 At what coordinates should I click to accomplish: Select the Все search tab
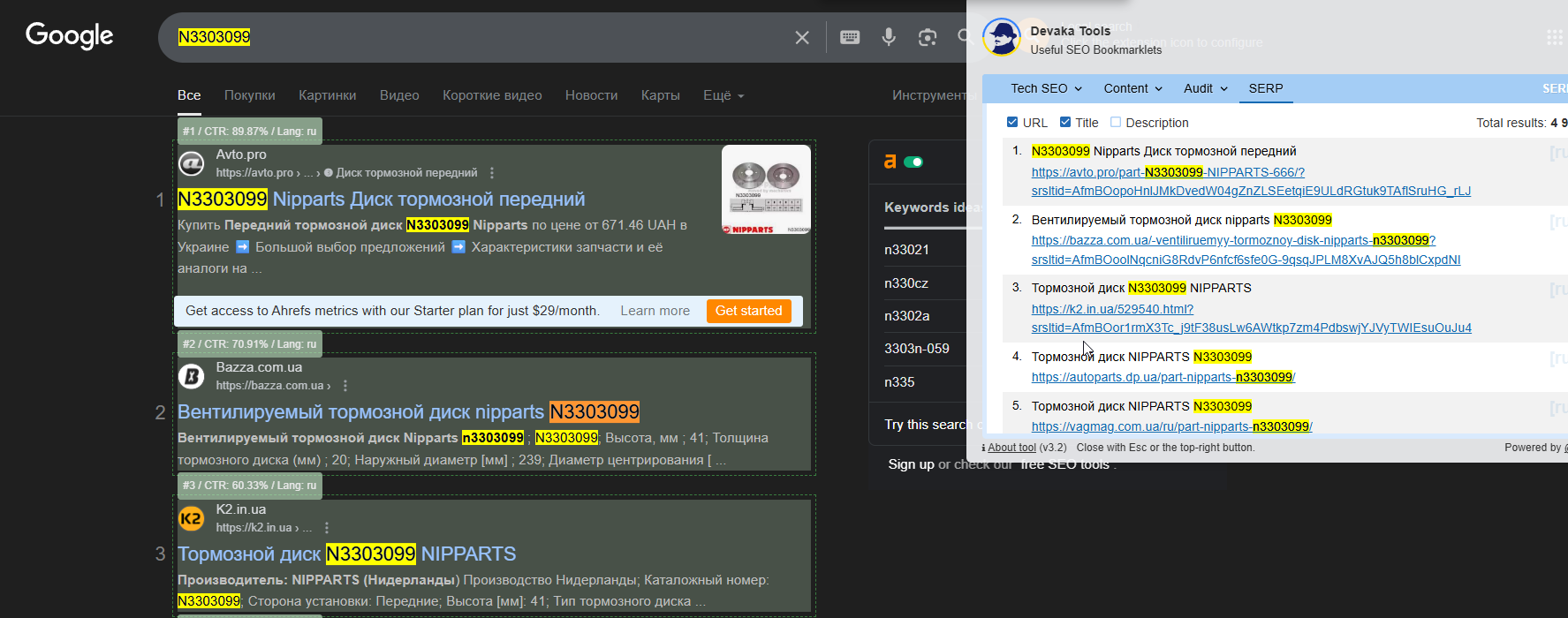pyautogui.click(x=189, y=95)
